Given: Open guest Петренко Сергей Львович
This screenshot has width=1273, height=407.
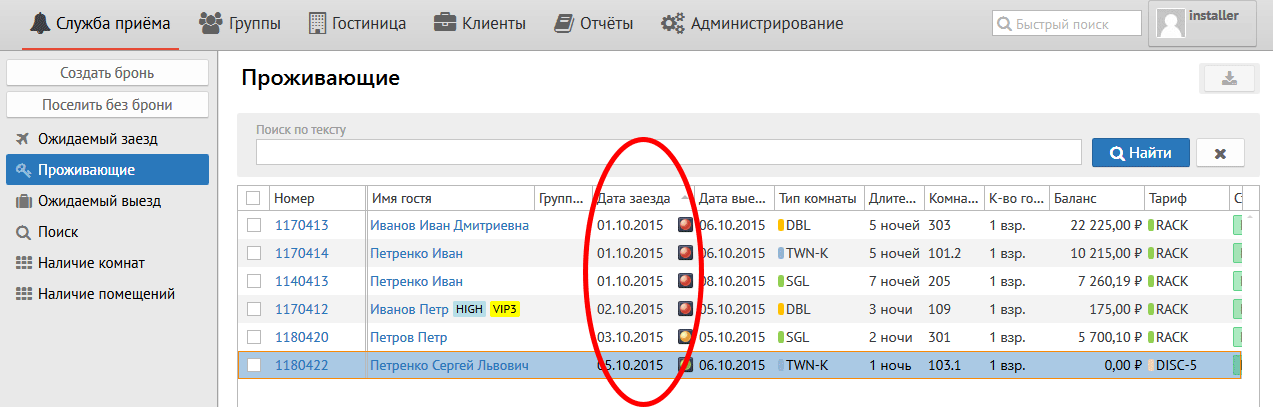Looking at the screenshot, I should click(x=449, y=365).
